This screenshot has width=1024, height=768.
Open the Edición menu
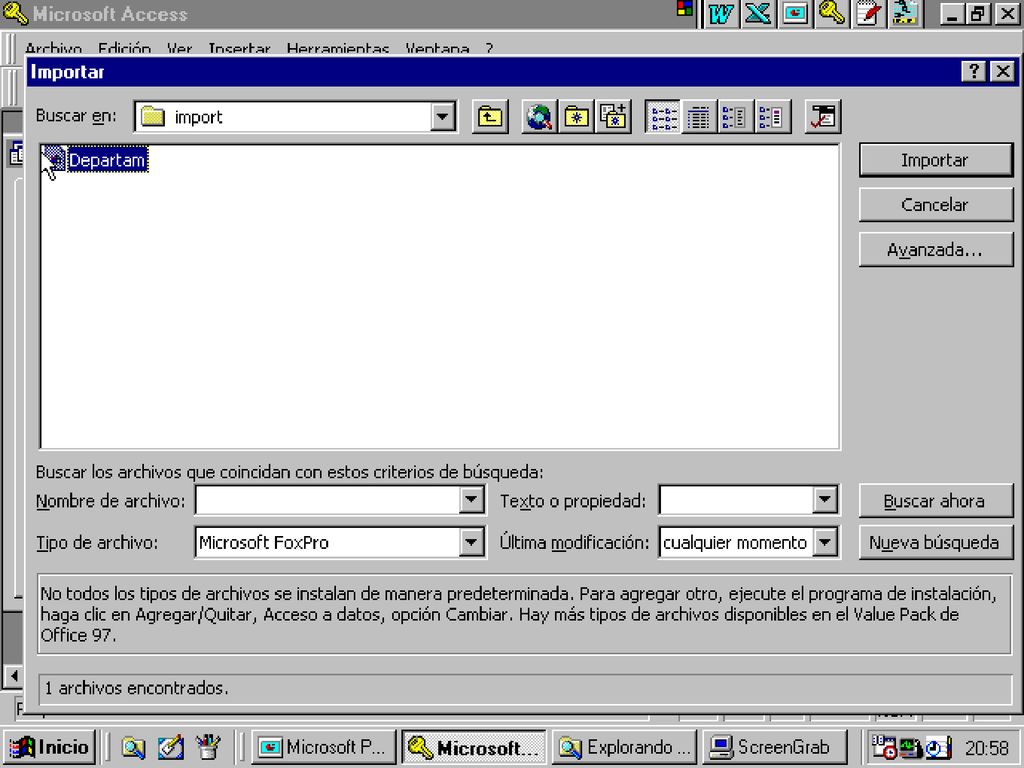tap(124, 48)
